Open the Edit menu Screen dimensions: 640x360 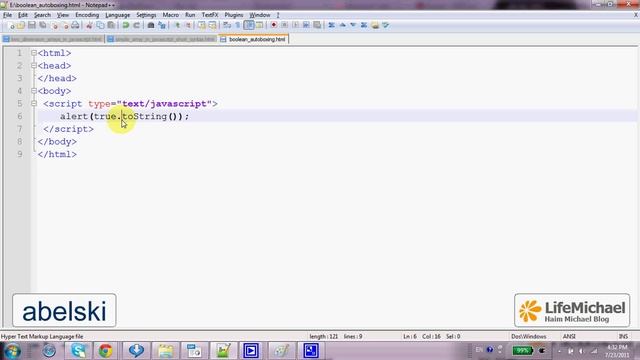(22, 15)
